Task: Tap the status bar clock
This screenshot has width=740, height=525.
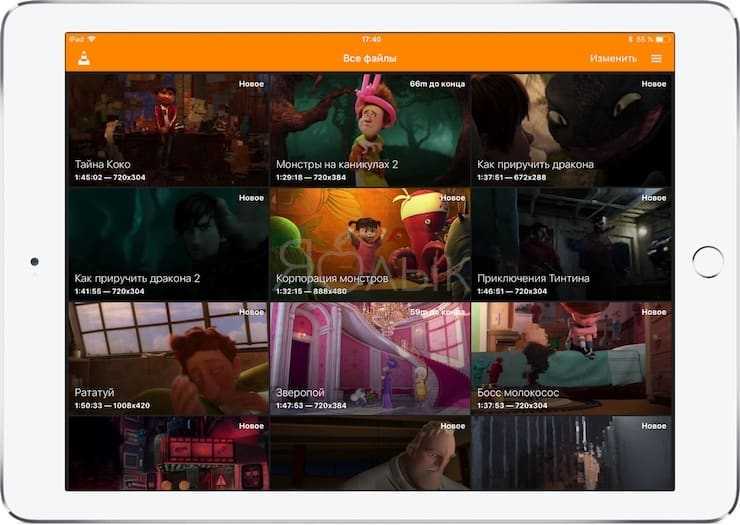Action: coord(371,39)
